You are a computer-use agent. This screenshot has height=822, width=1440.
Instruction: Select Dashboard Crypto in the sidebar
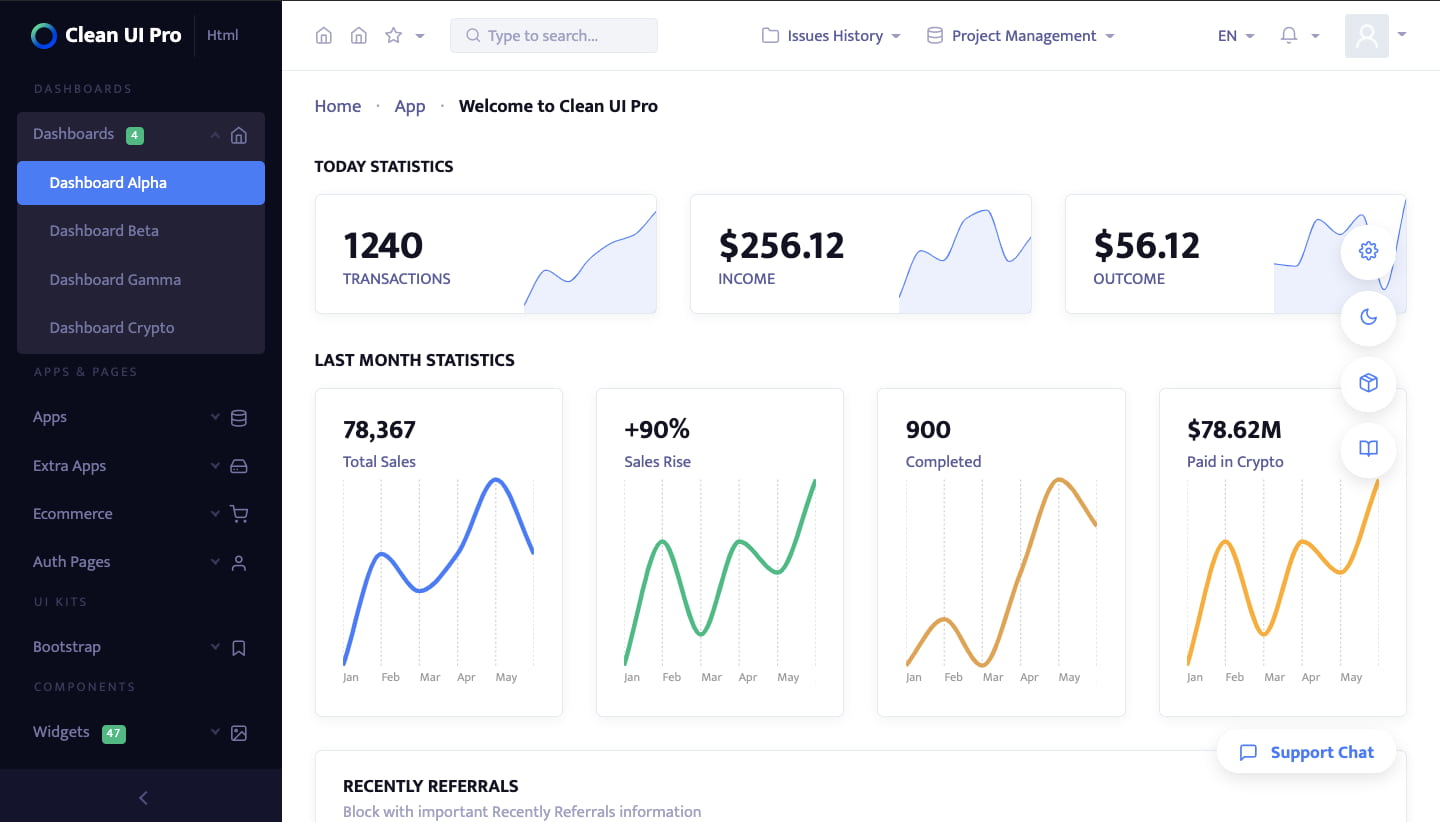coord(112,328)
